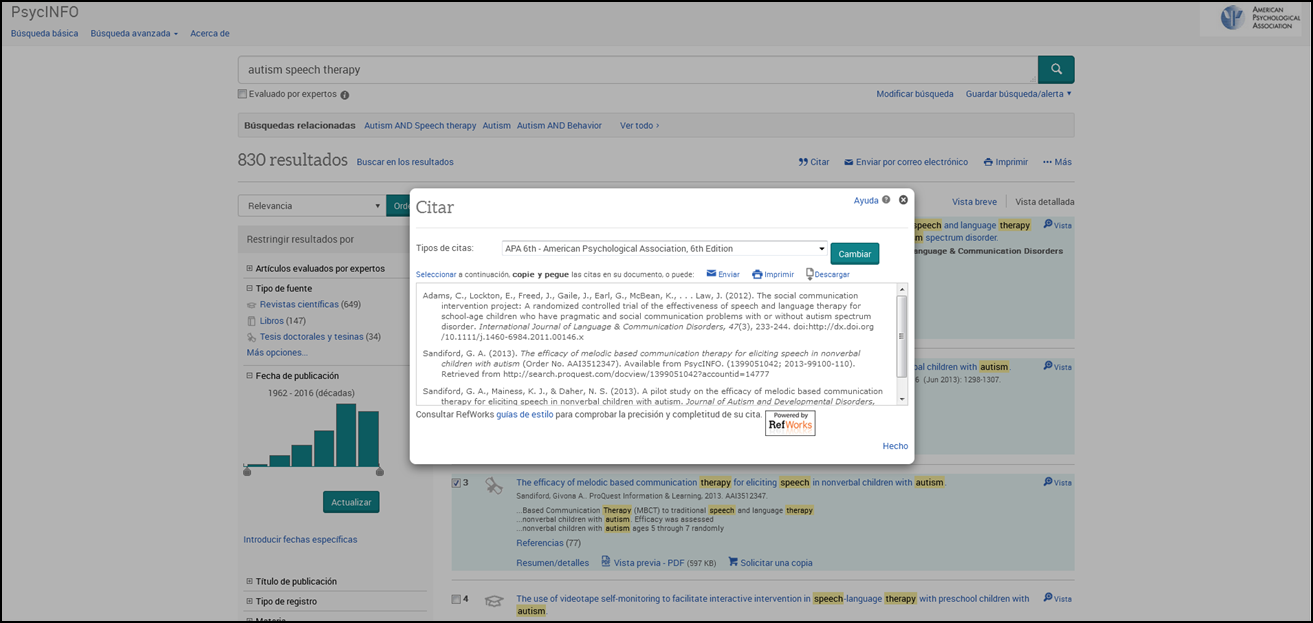Click Más opciones under Tipo de fuente
The width and height of the screenshot is (1313, 623).
[x=277, y=352]
